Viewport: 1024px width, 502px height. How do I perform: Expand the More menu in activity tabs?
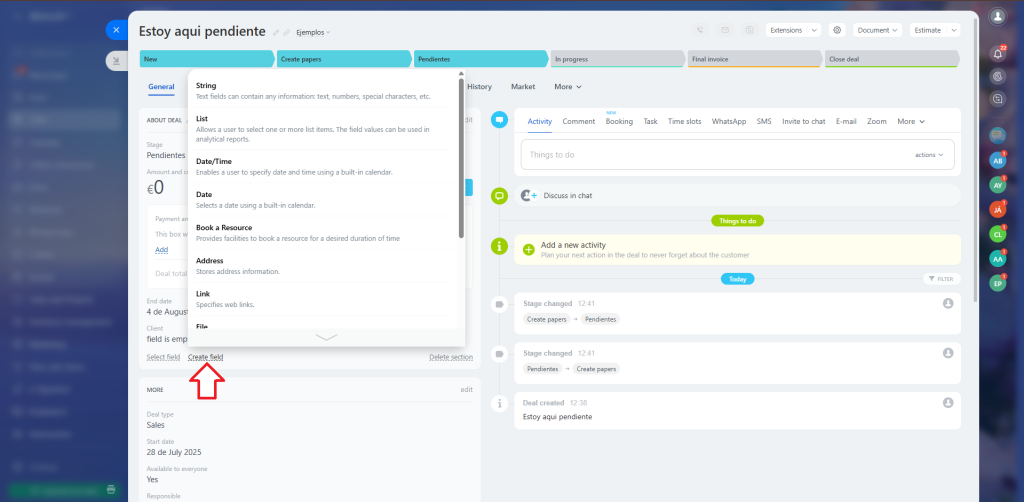point(910,121)
